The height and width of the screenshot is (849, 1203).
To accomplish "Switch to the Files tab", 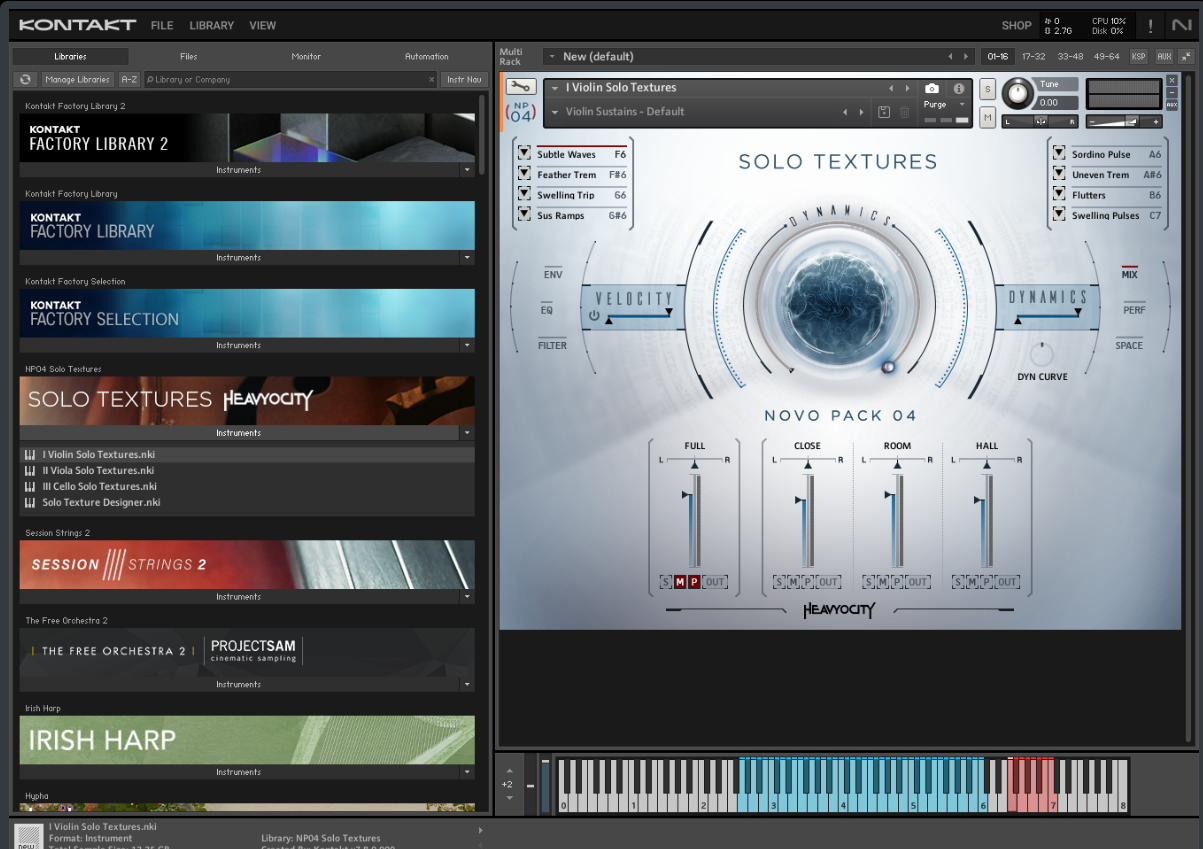I will 189,57.
